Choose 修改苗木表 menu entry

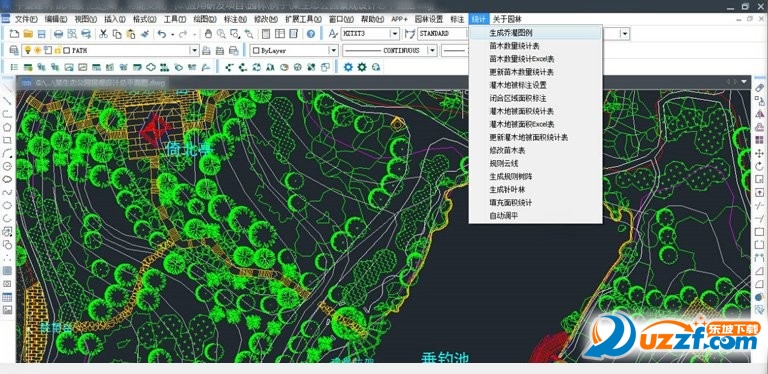coord(535,150)
